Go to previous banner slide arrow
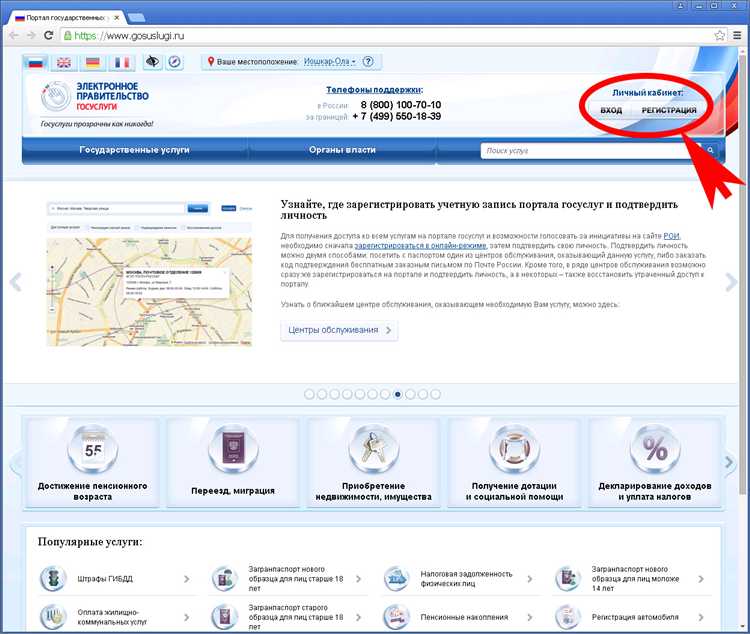 [15, 282]
